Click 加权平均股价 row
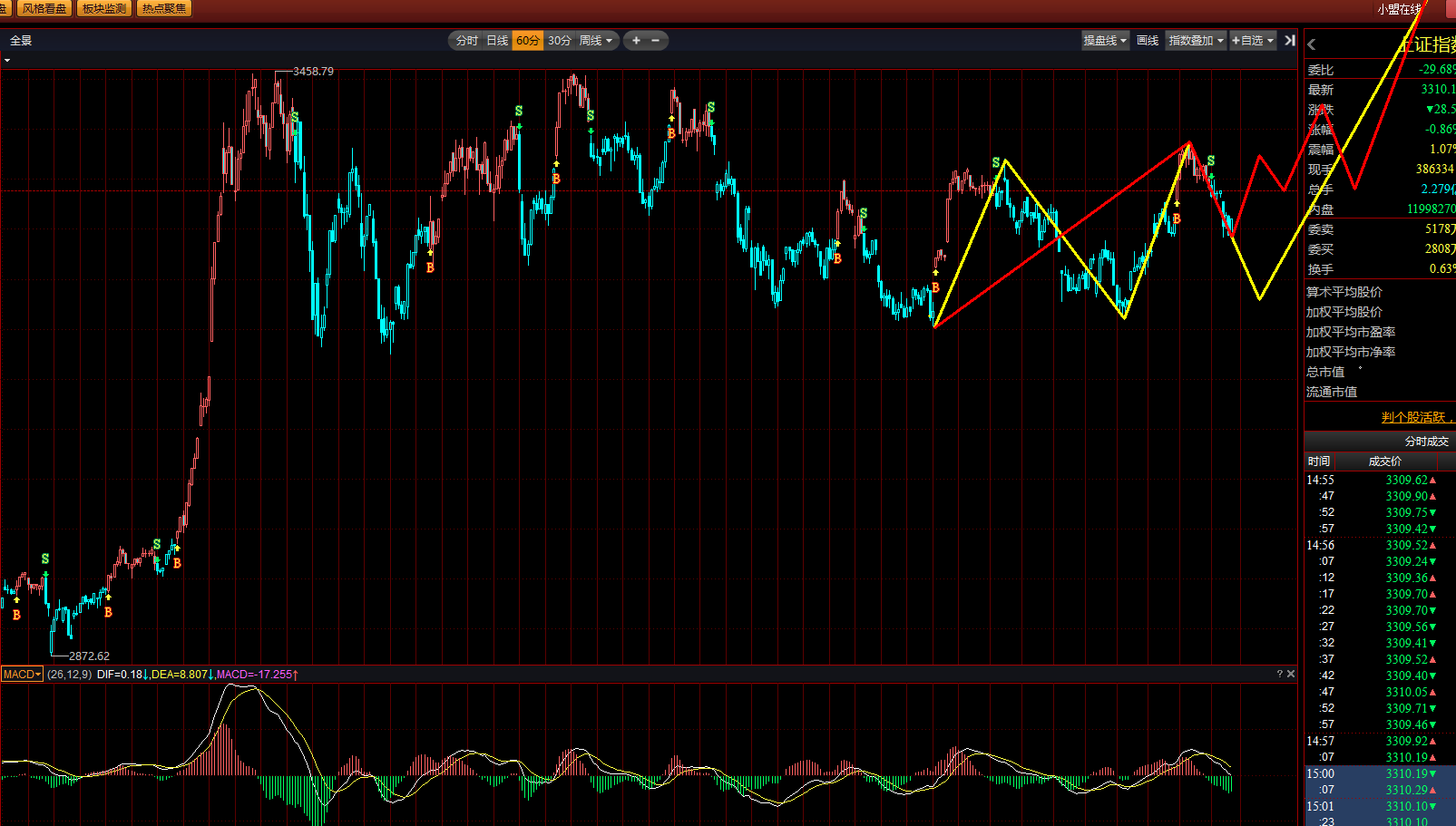Viewport: 1456px width, 826px height. [1344, 312]
